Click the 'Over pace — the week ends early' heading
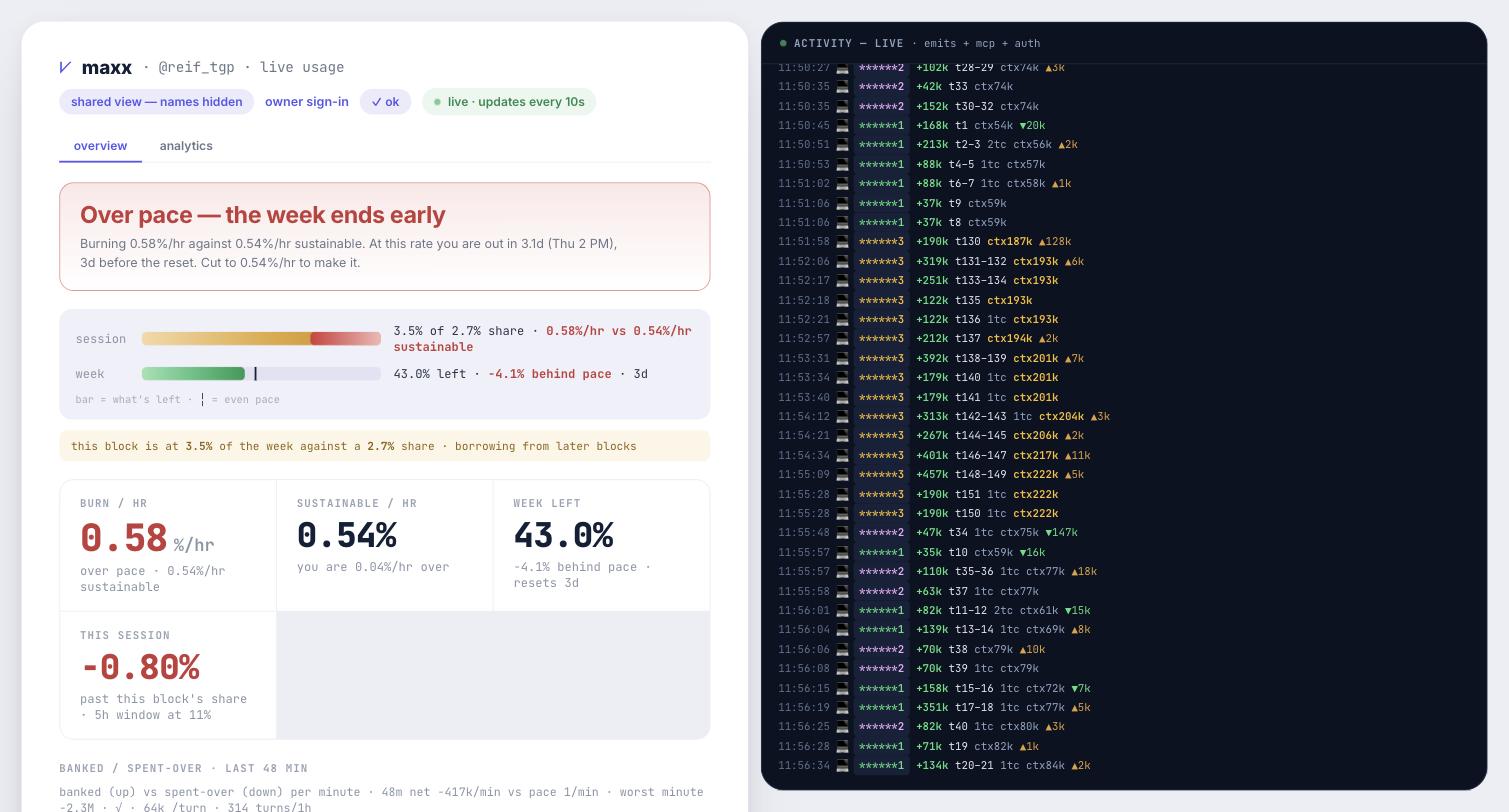This screenshot has height=812, width=1509. click(263, 215)
